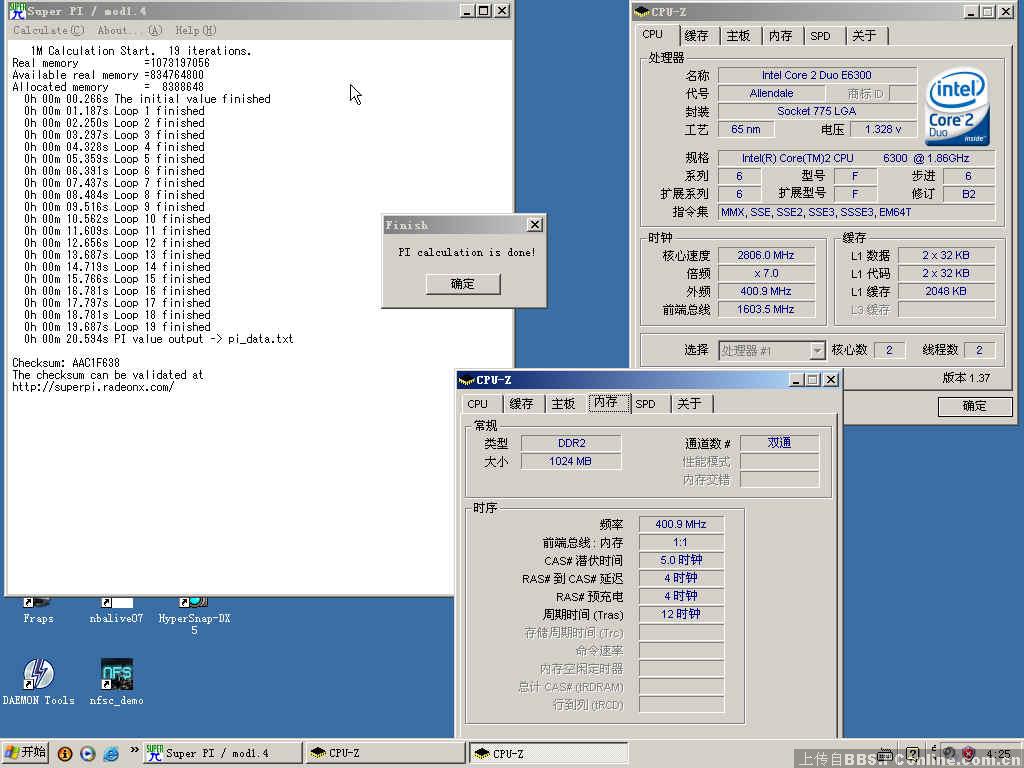Open 主板 tab in rear CPU-Z window
Viewport: 1024px width, 768px height.
[739, 36]
